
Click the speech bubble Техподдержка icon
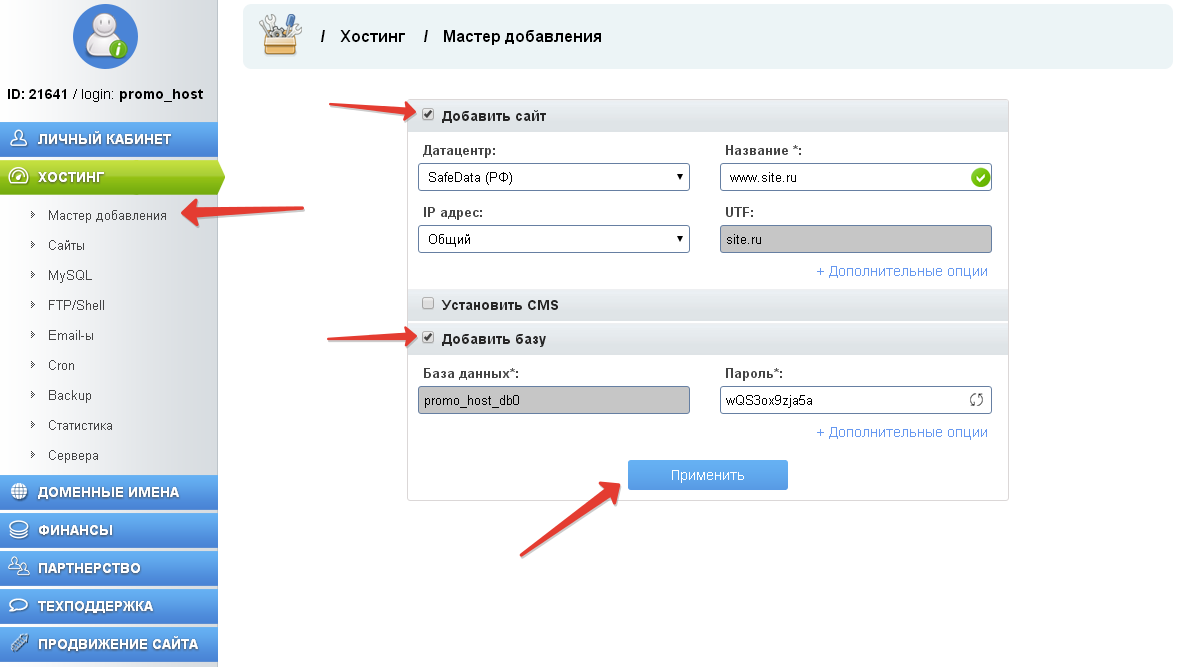tap(18, 606)
